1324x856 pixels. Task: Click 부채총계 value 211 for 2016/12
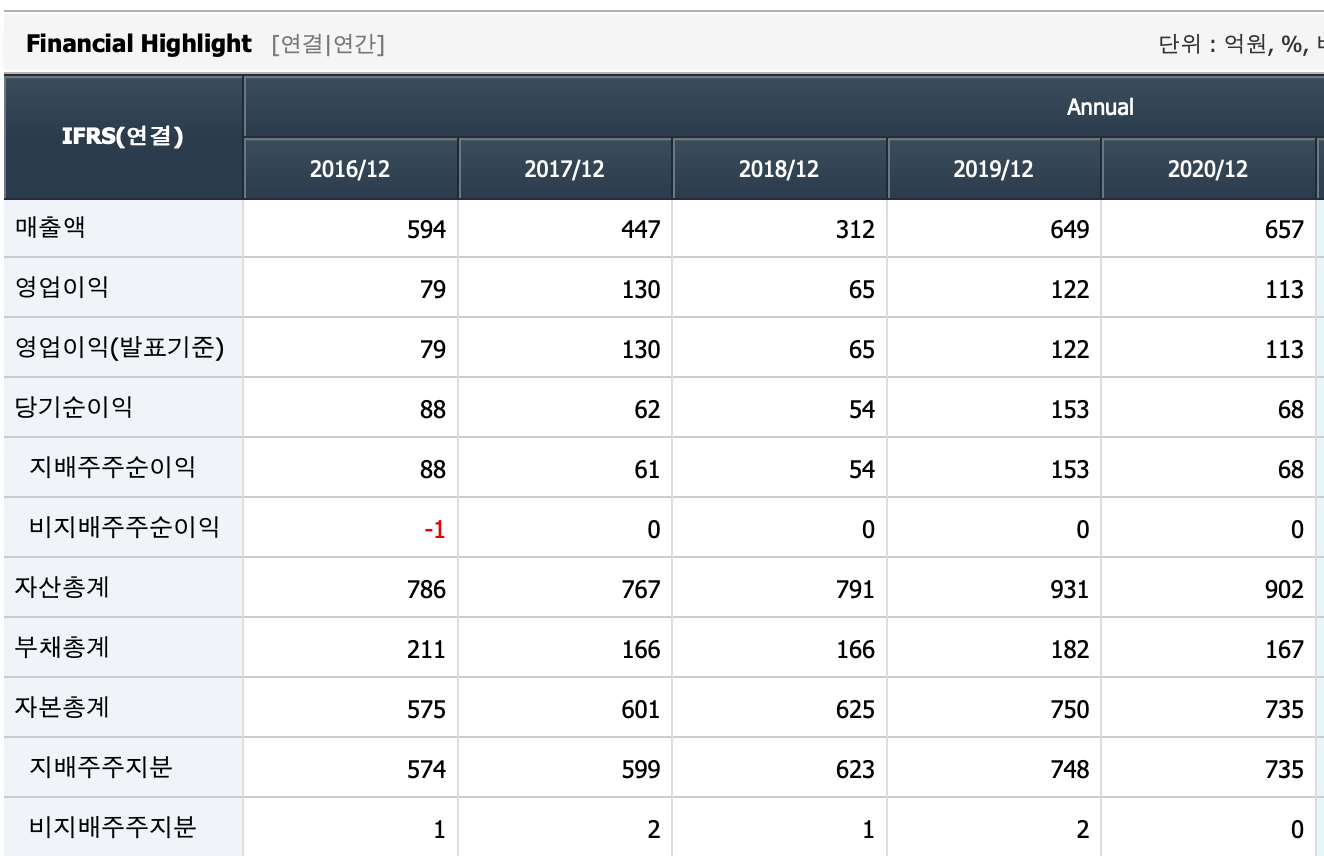coord(426,650)
